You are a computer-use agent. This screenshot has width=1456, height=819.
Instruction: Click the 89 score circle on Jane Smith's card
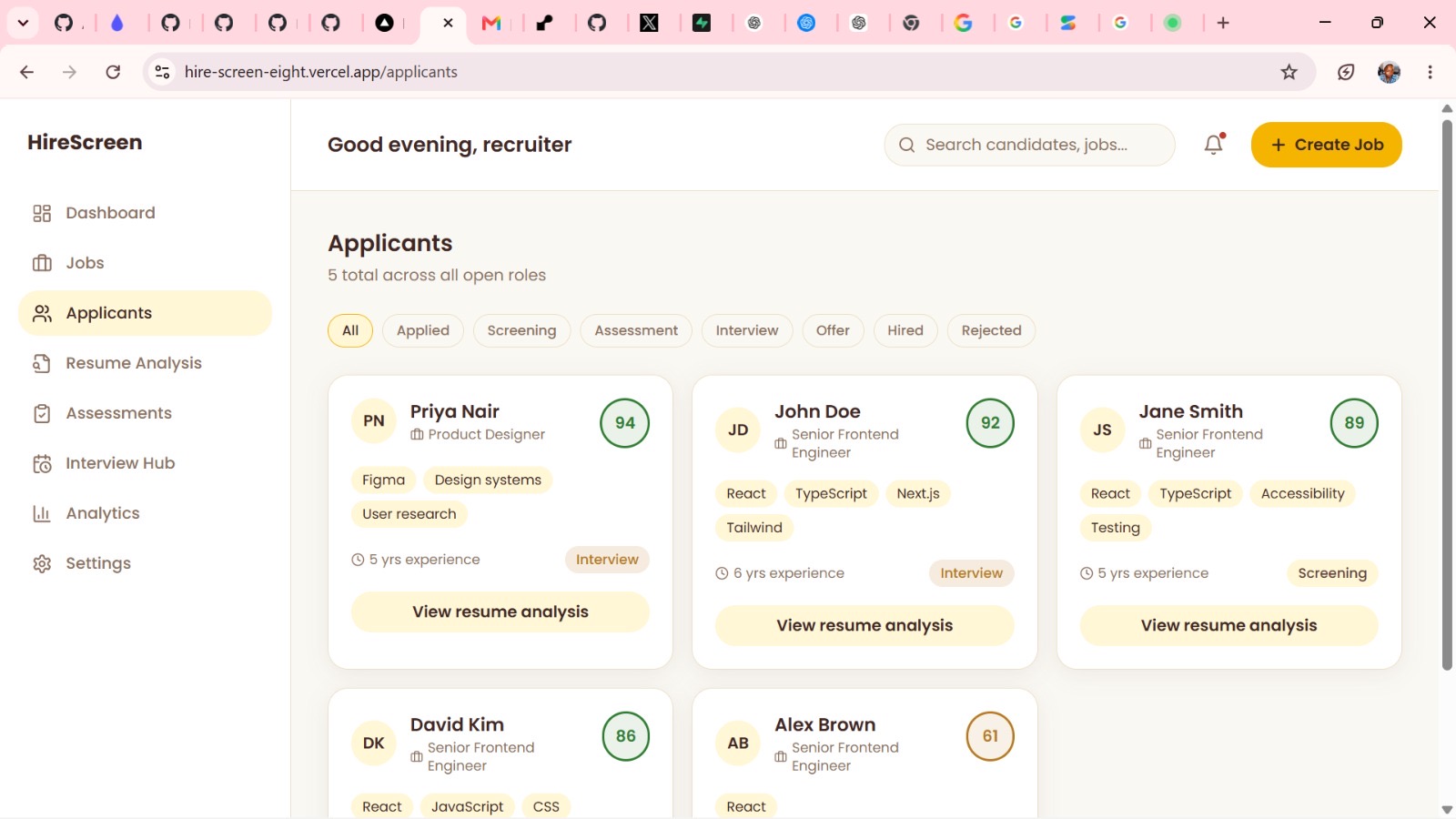pos(1354,423)
